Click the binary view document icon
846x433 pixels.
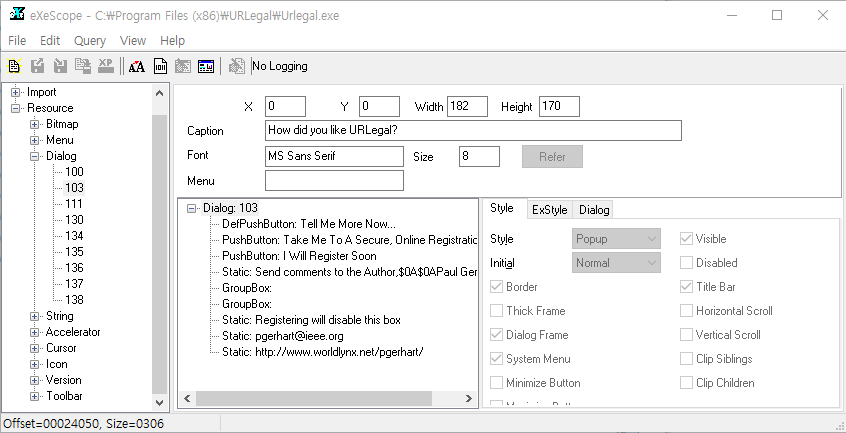point(160,66)
